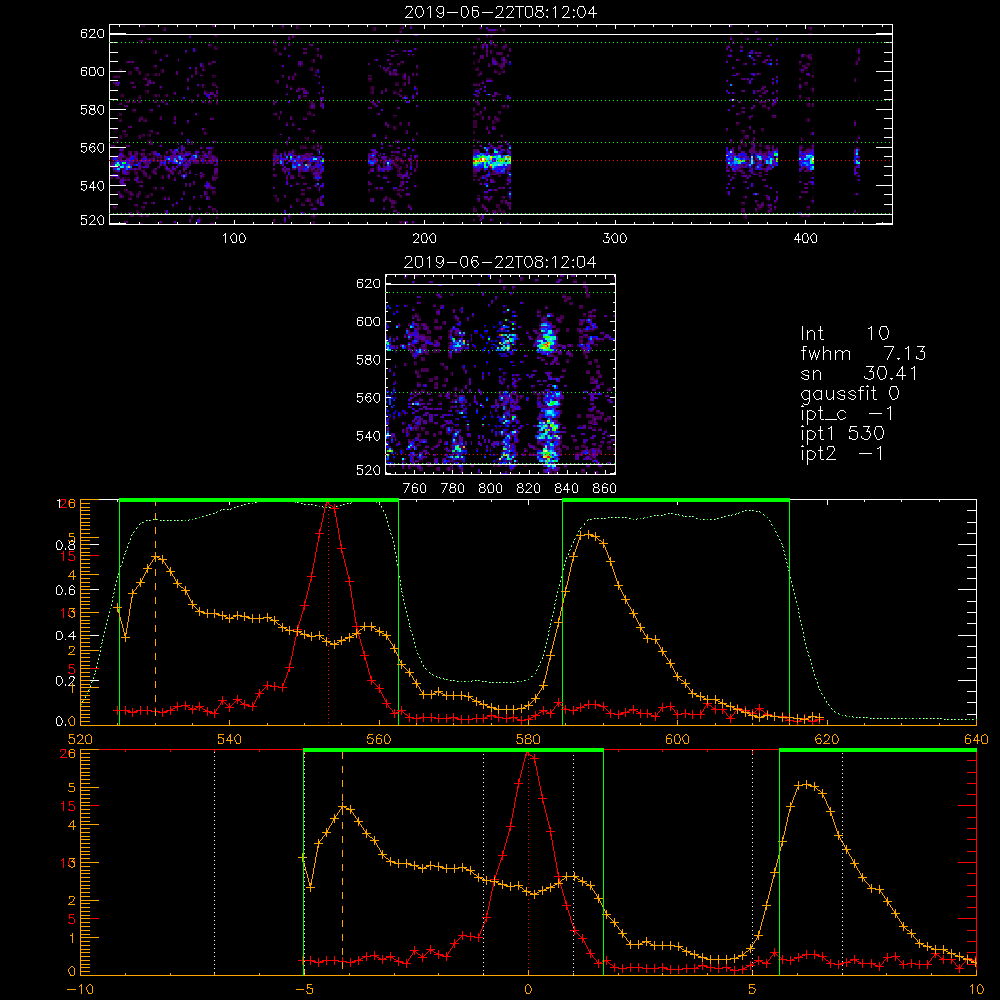1000x1000 pixels.
Task: Click x-axis label 200 on top spectrogram
Action: click(424, 239)
